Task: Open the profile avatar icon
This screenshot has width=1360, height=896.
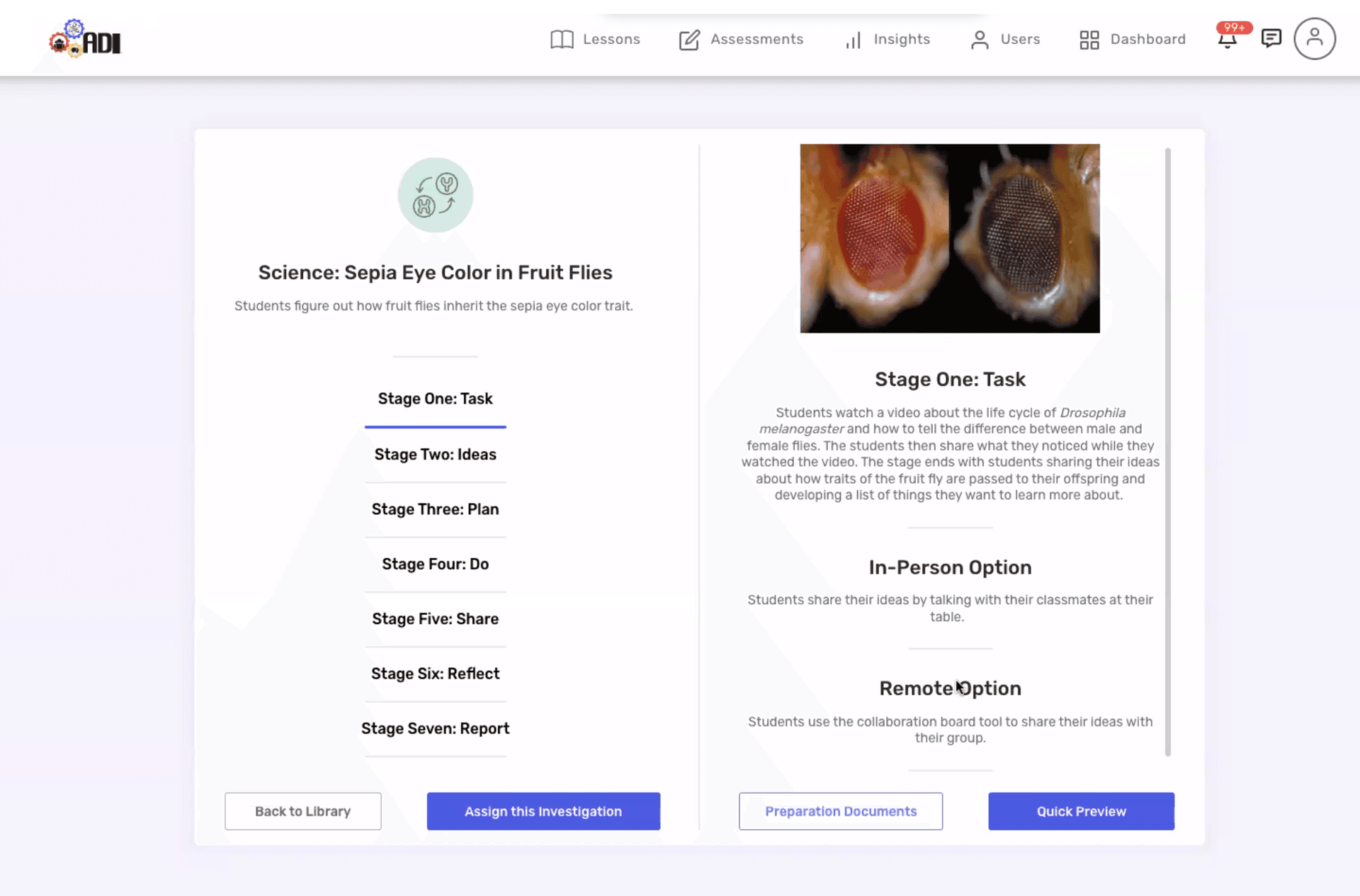Action: coord(1315,38)
